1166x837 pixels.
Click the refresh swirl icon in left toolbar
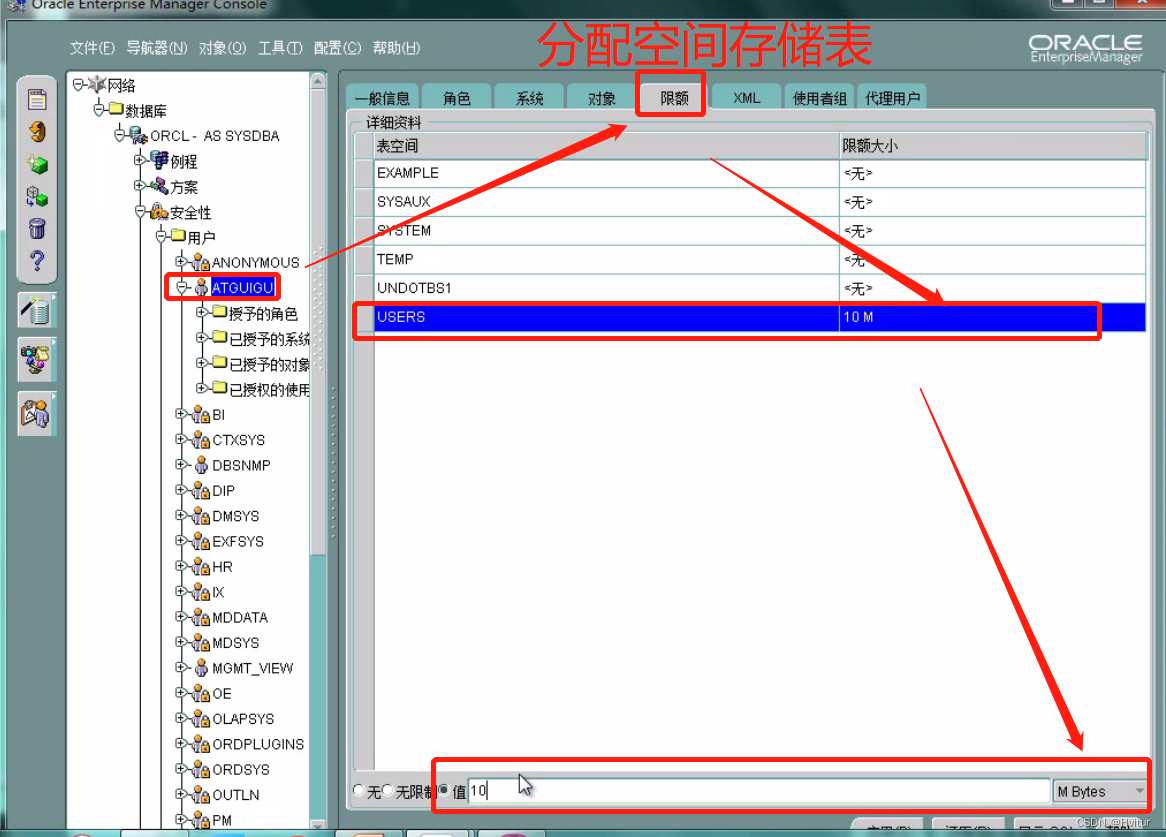[x=36, y=132]
